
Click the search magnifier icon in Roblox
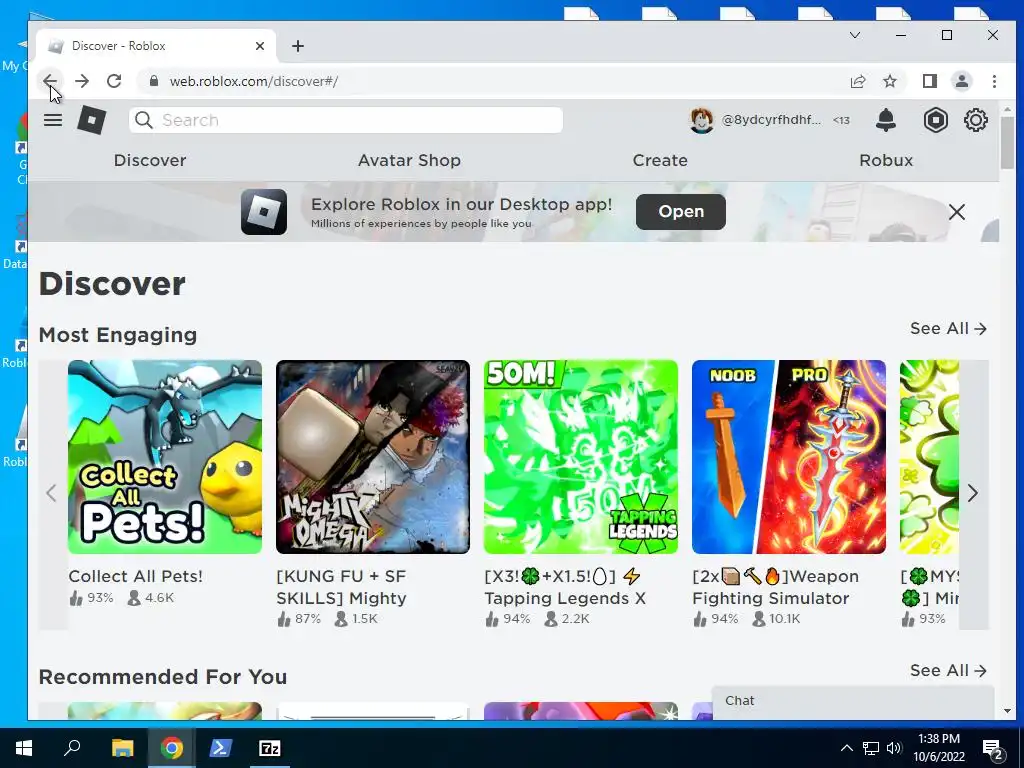[144, 120]
